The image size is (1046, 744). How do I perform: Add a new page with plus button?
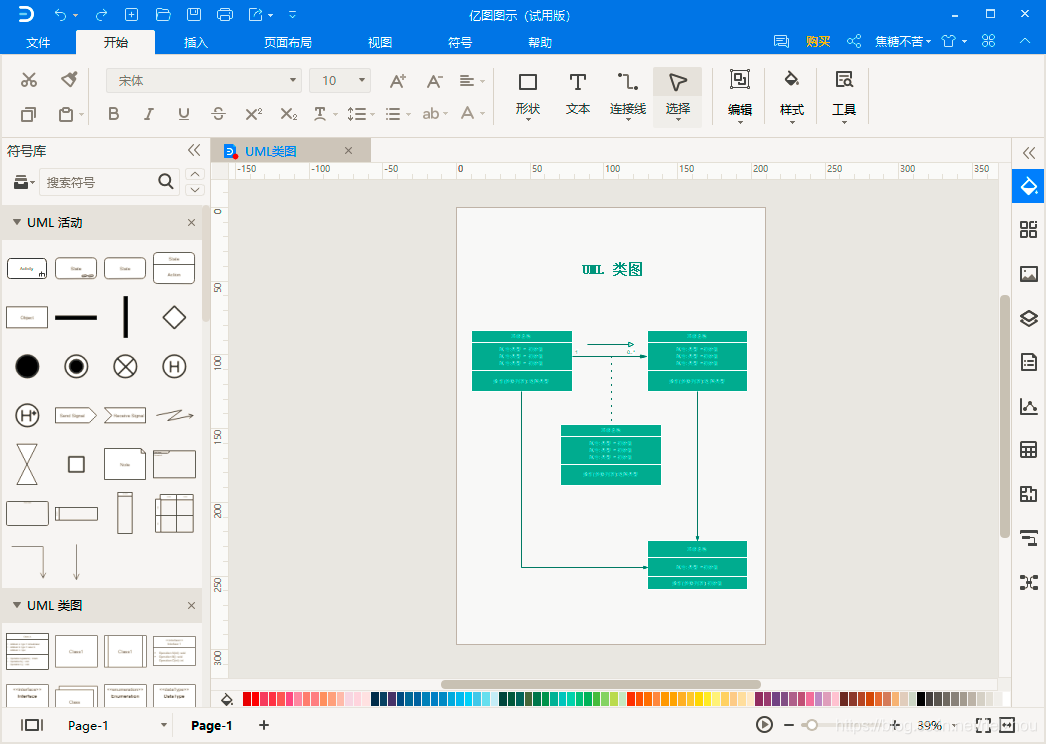[x=264, y=725]
